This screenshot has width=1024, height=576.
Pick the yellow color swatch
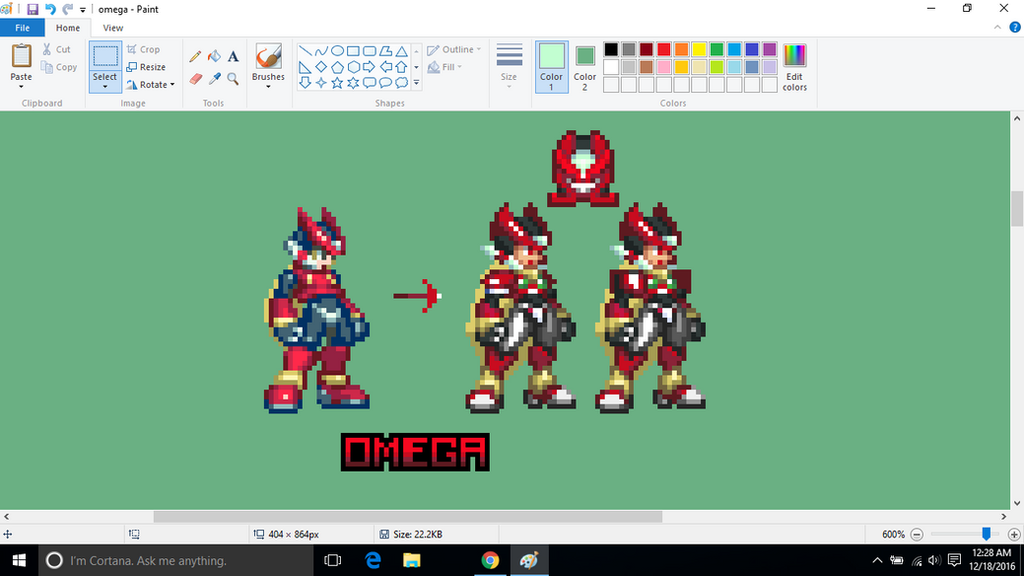pos(699,49)
